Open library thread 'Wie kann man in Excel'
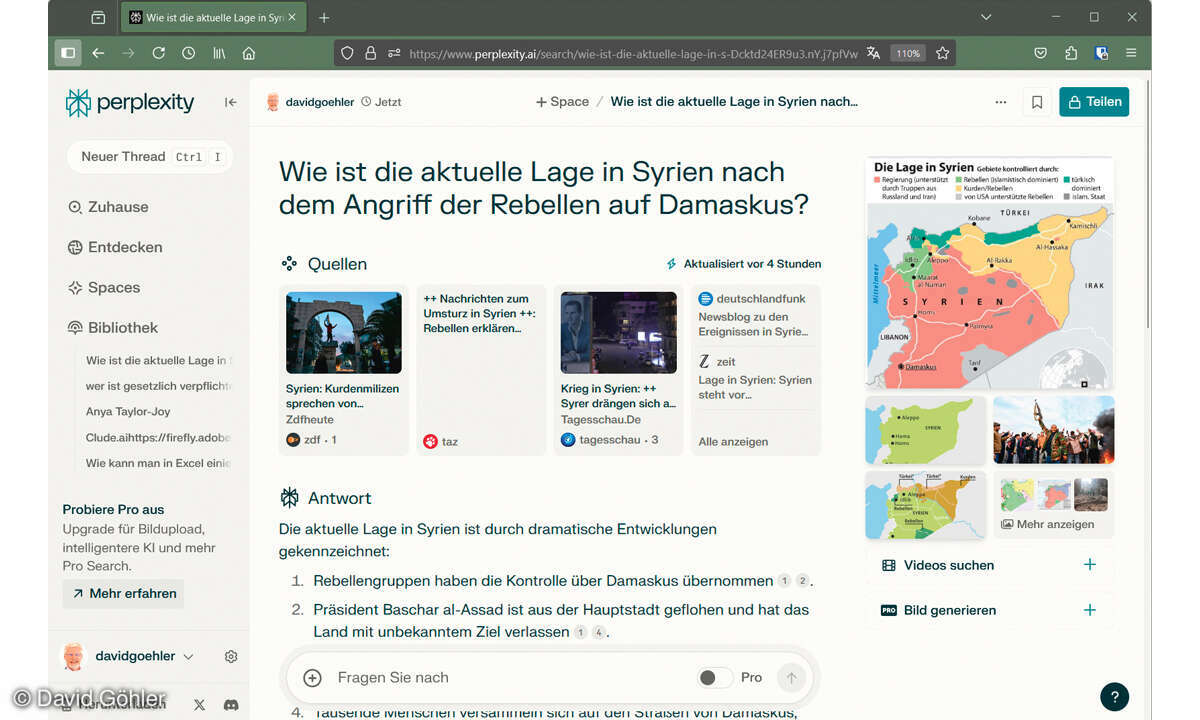Screen dimensions: 1200x720 (158, 463)
